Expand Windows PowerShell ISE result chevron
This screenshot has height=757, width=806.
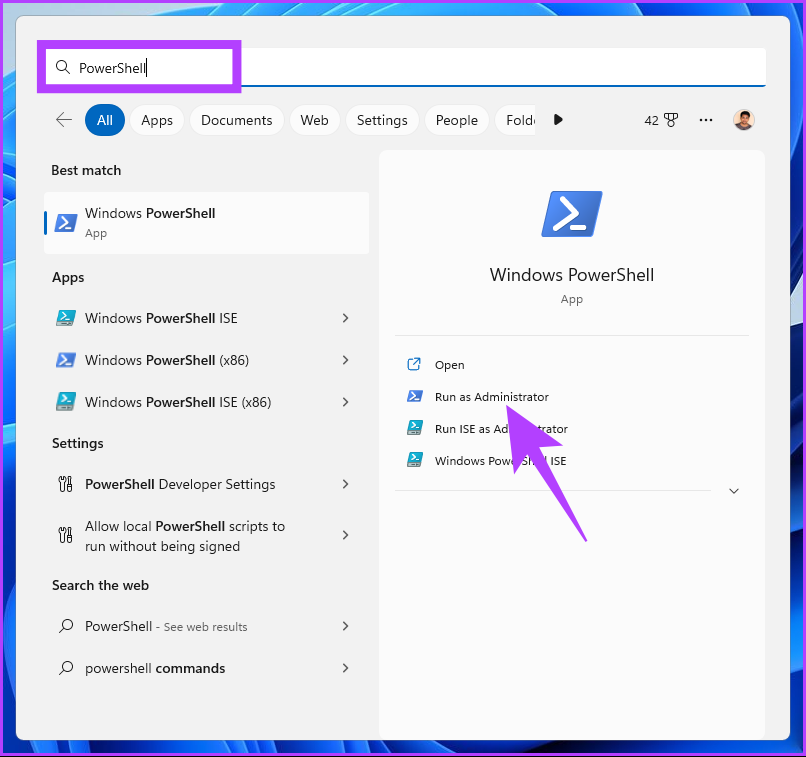[x=345, y=318]
